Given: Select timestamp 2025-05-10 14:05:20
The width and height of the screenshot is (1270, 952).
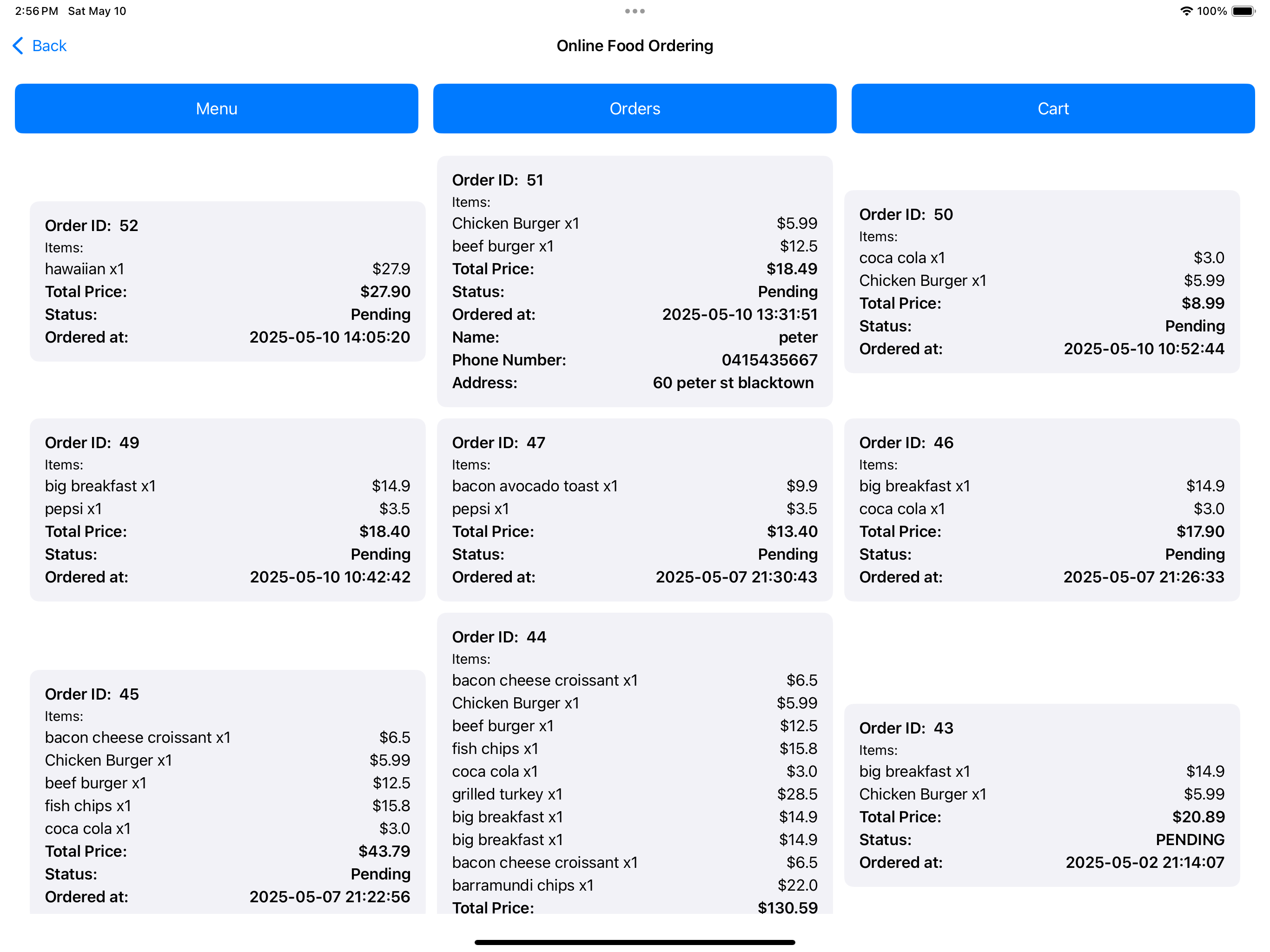Looking at the screenshot, I should pyautogui.click(x=330, y=337).
